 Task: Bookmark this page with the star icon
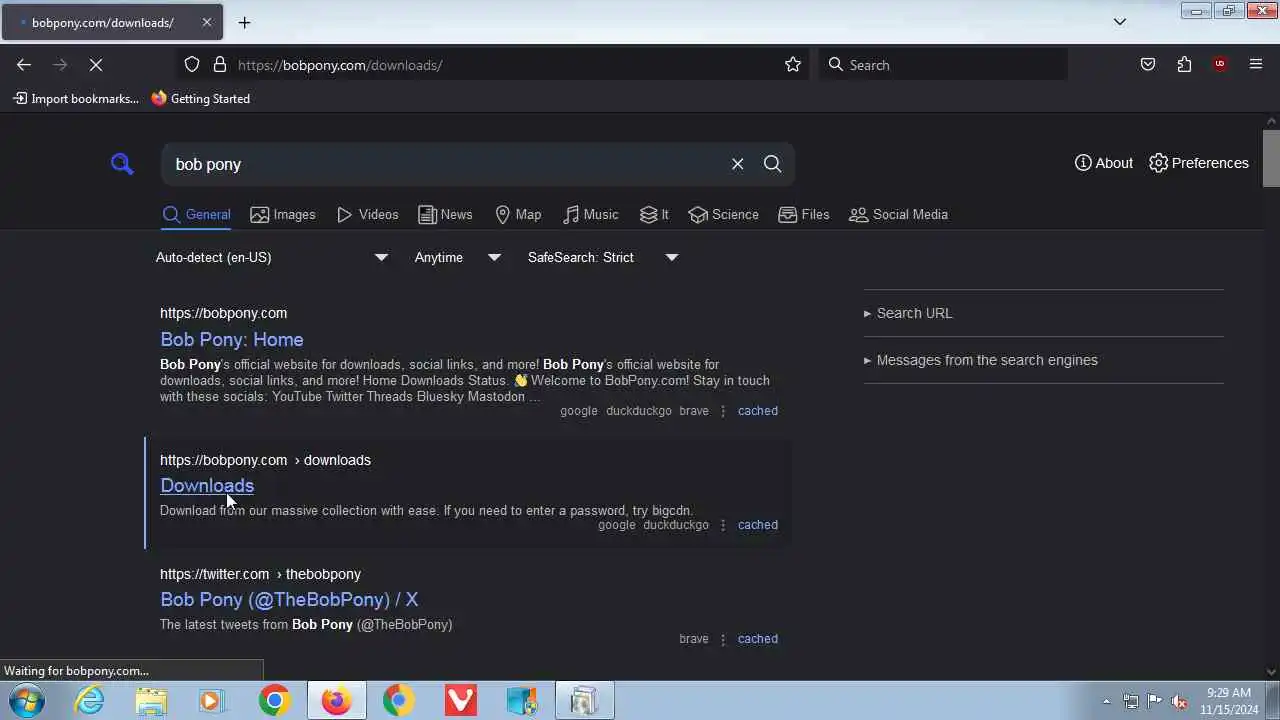(x=793, y=65)
